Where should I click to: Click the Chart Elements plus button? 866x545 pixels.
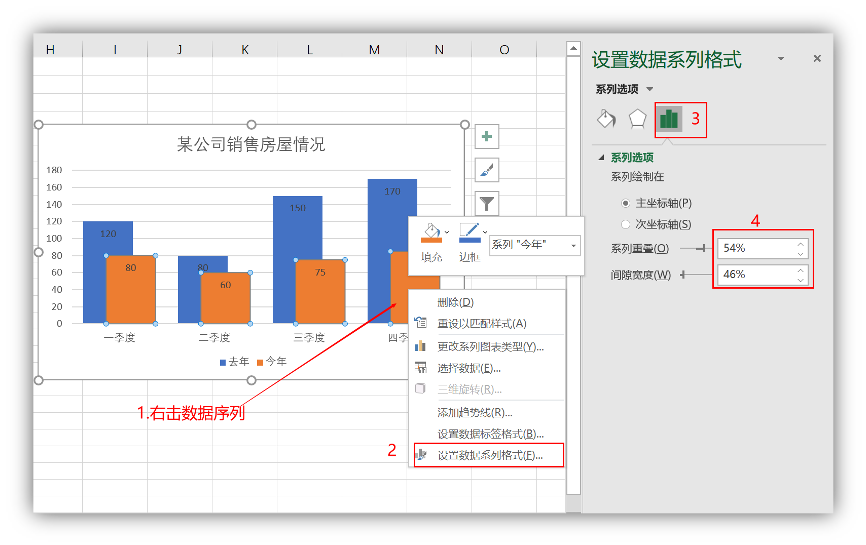pos(487,136)
